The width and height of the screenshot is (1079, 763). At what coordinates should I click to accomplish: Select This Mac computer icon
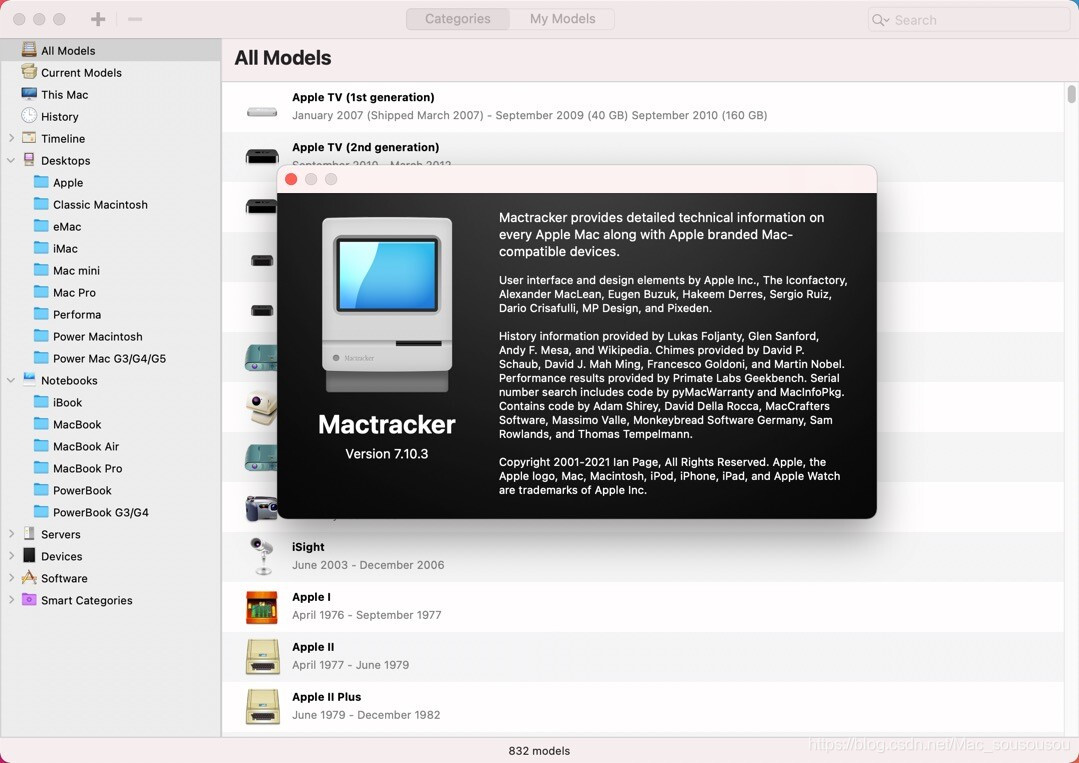click(29, 94)
